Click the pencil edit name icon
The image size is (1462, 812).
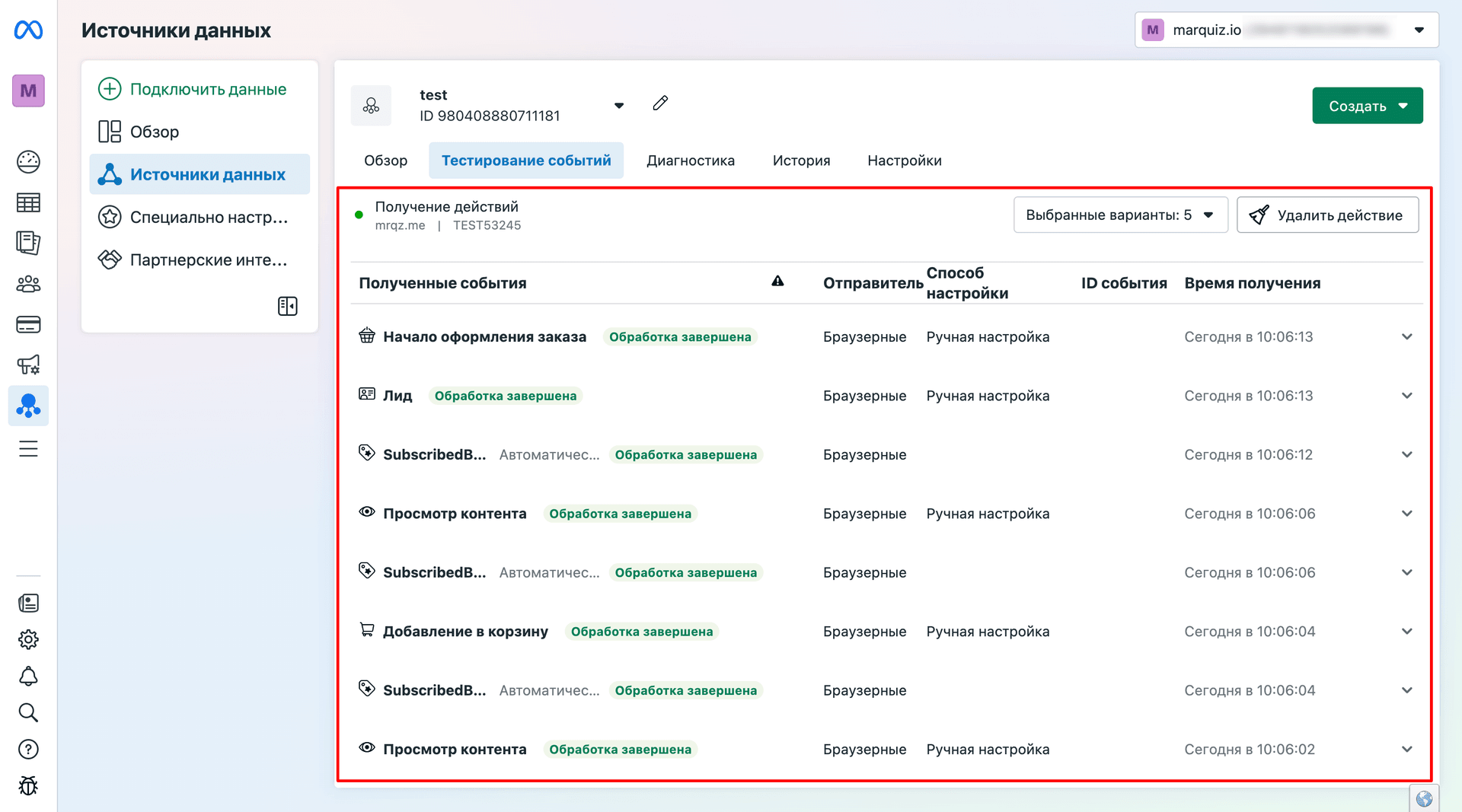(x=660, y=103)
